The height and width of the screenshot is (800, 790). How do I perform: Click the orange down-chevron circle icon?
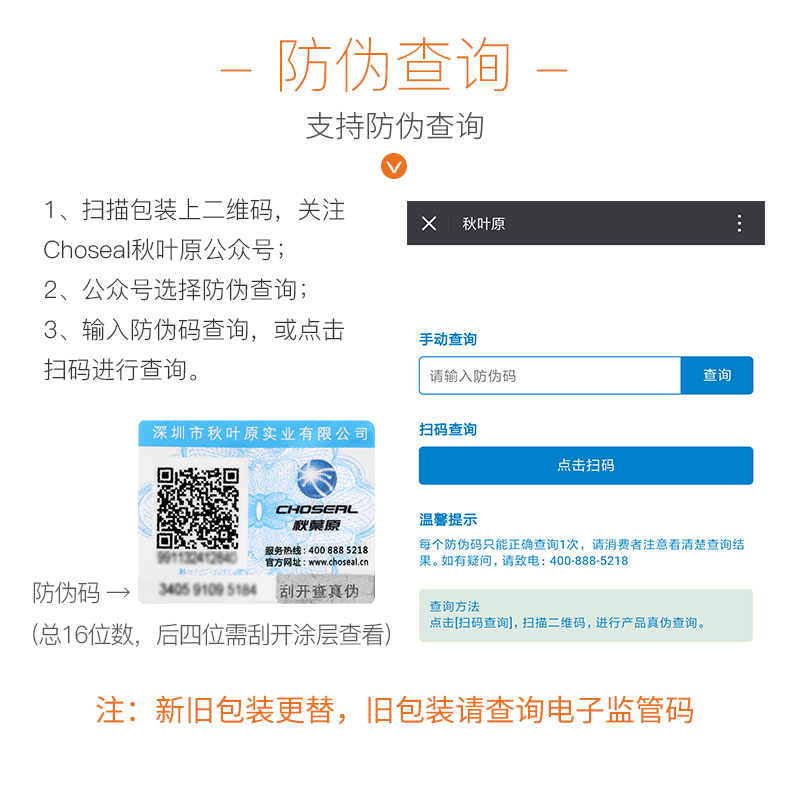click(x=394, y=166)
